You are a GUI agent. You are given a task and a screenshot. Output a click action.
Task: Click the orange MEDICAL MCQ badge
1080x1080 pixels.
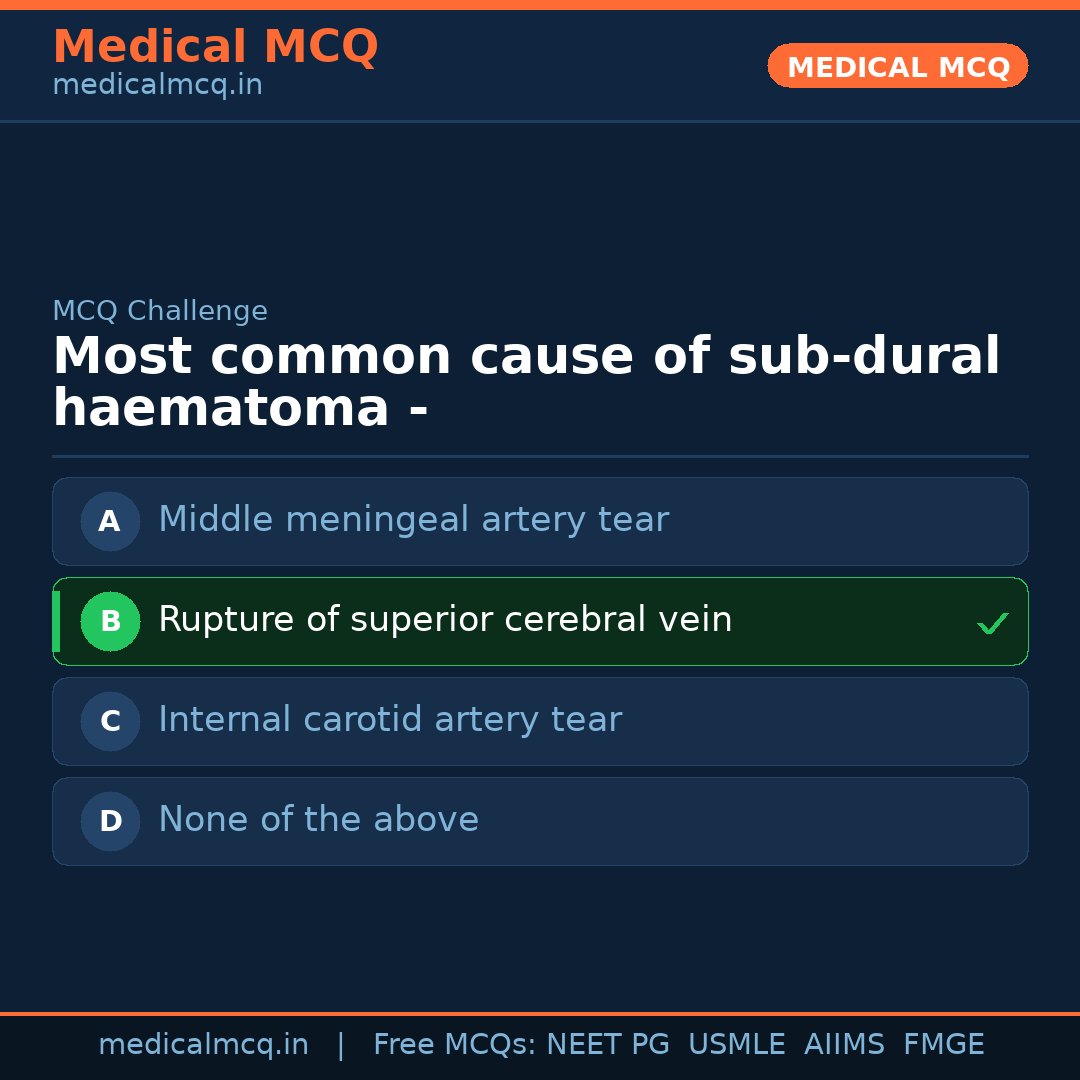click(897, 66)
